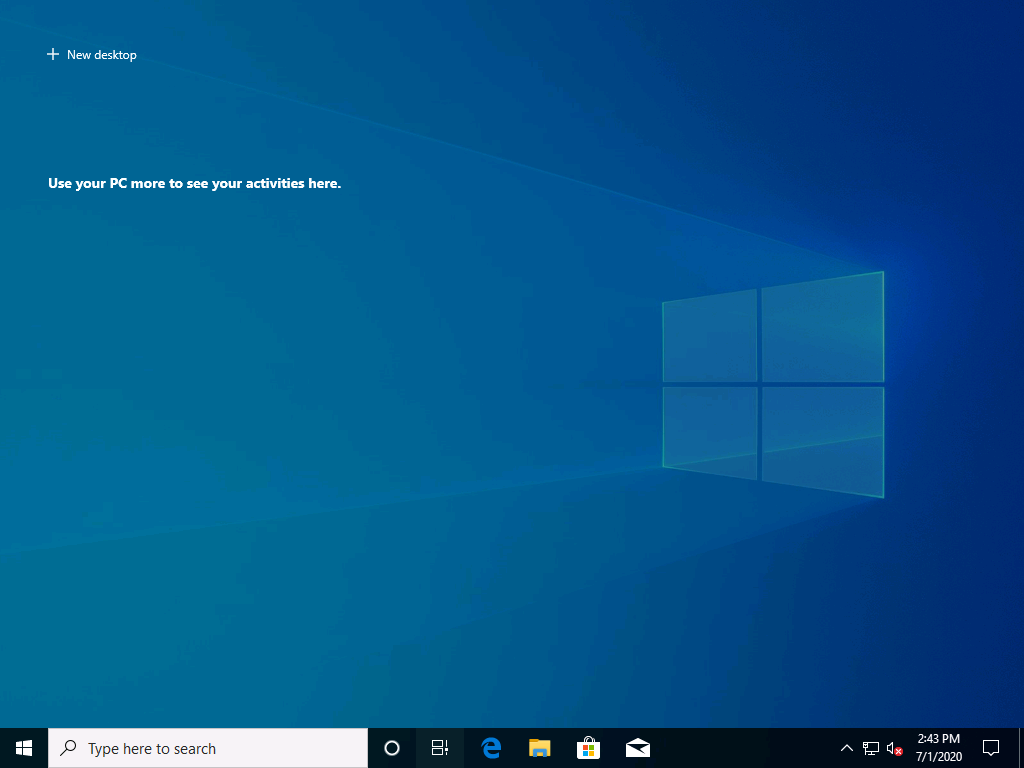Open the clock and calendar flyout
This screenshot has width=1024, height=768.
(941, 747)
